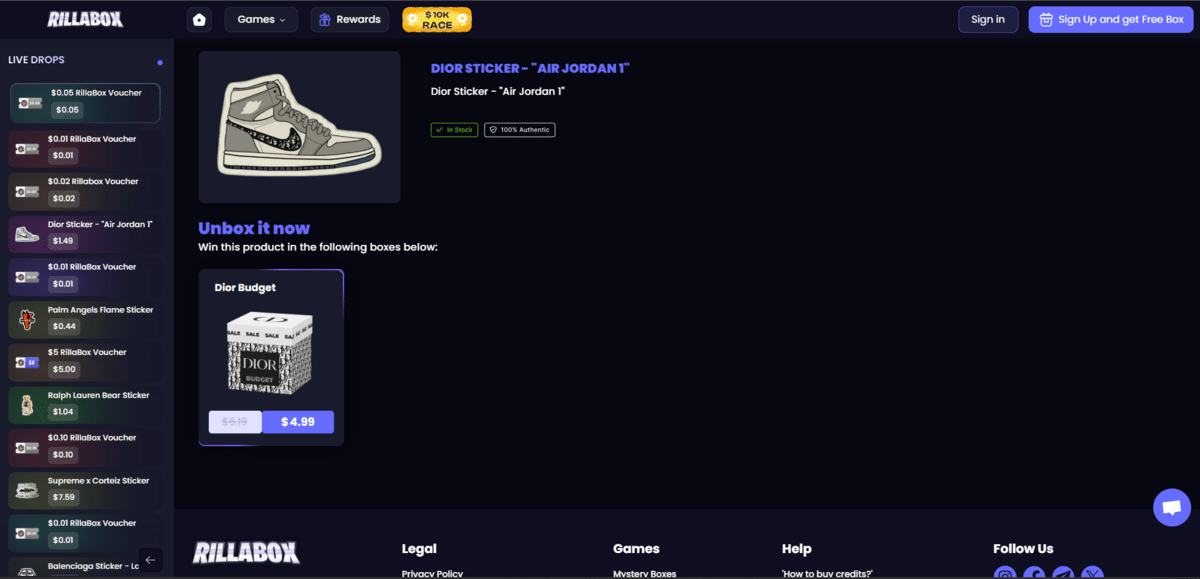This screenshot has height=579, width=1200.
Task: Open the live chat bubble
Action: coord(1171,507)
